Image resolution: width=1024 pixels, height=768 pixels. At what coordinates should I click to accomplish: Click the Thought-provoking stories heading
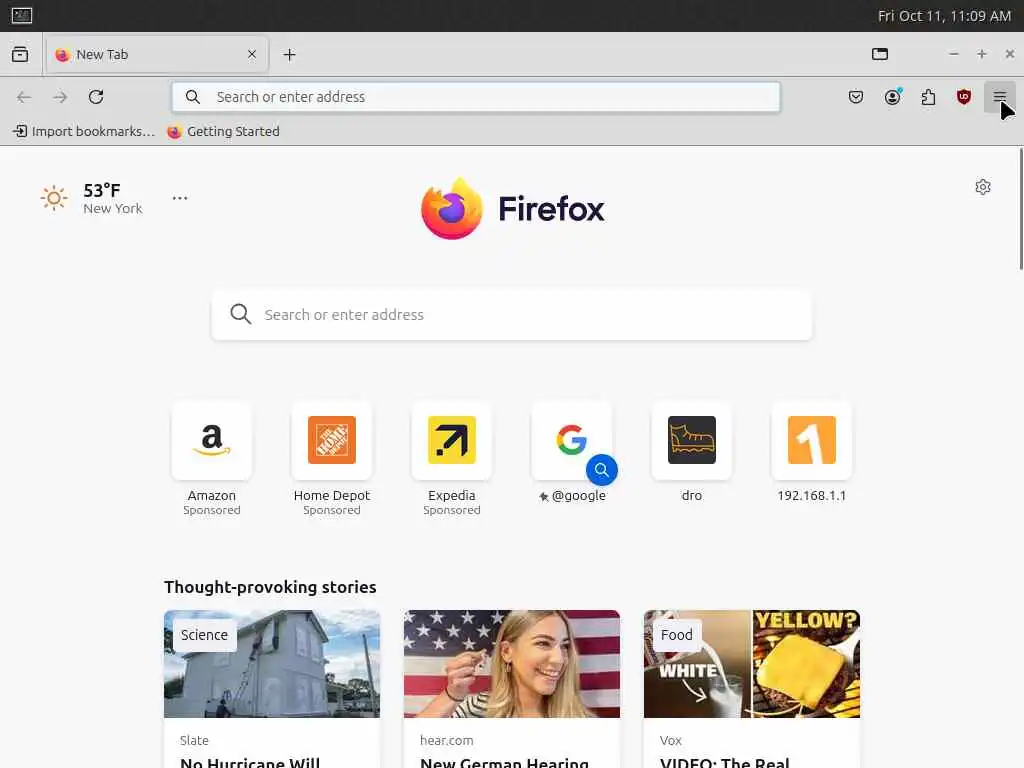pos(270,587)
